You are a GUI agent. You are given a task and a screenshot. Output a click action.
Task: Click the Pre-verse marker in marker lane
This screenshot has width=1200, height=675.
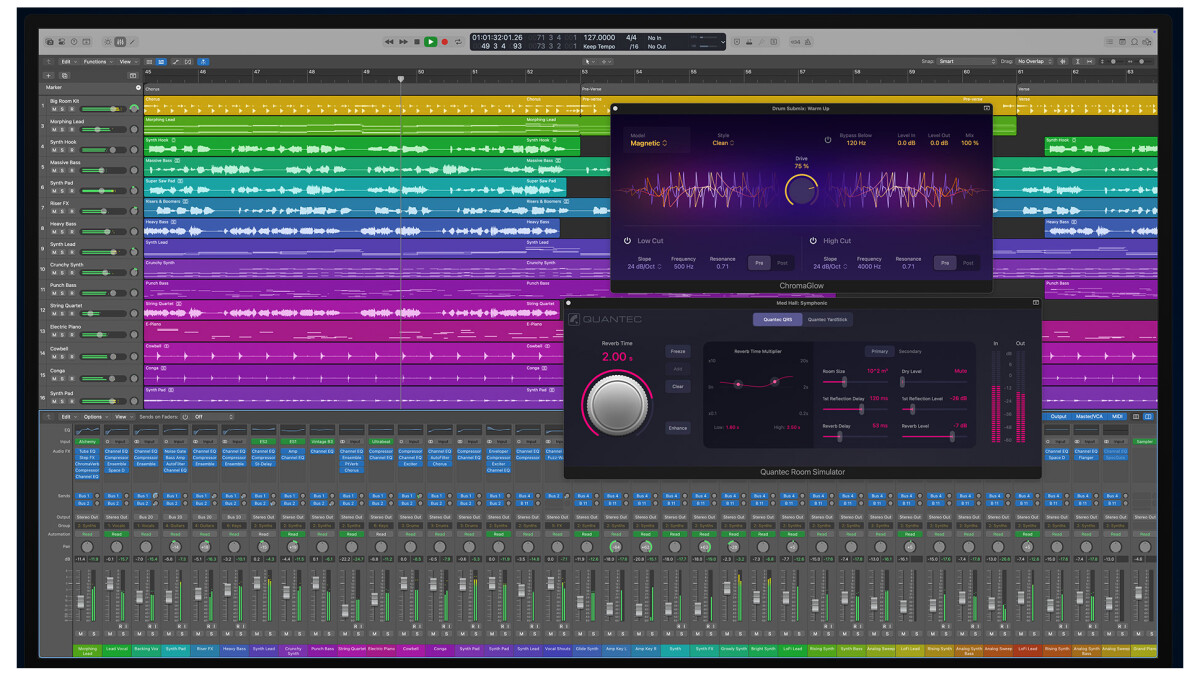click(591, 89)
